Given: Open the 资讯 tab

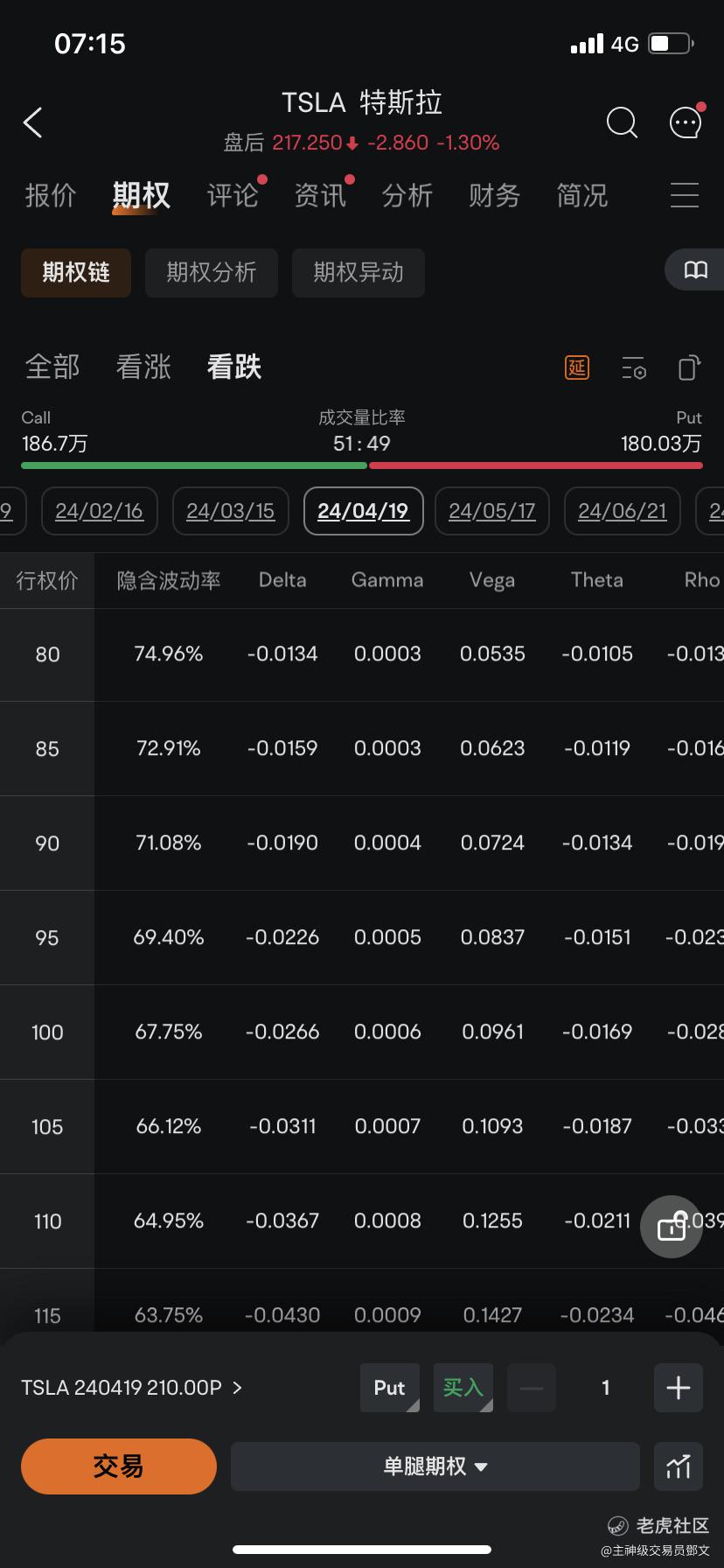Looking at the screenshot, I should [320, 195].
